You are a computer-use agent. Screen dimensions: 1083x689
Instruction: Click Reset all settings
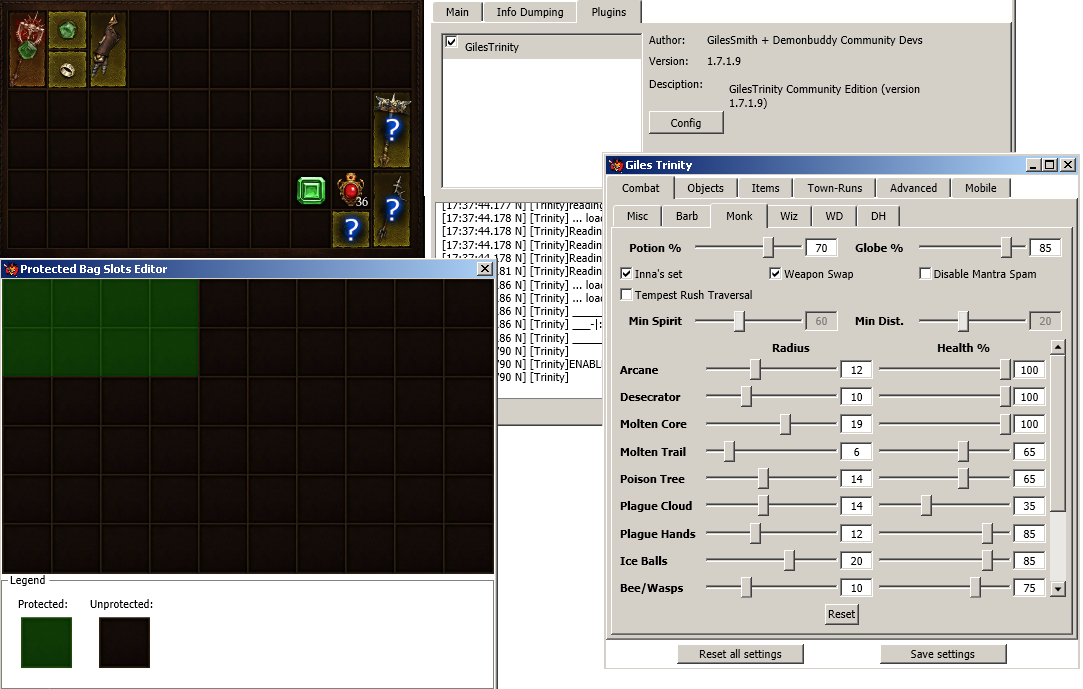740,654
